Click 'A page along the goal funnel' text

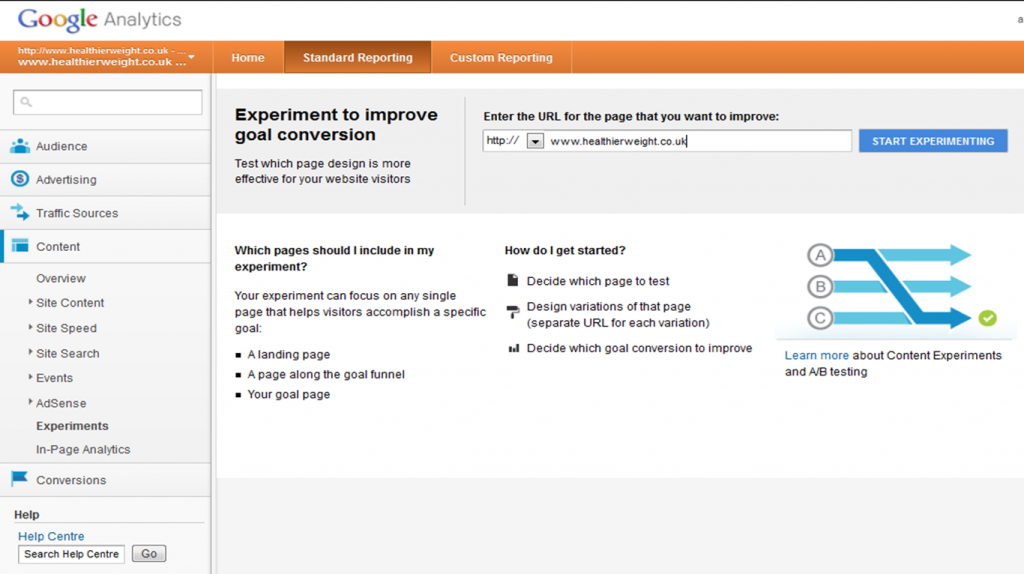click(x=326, y=374)
